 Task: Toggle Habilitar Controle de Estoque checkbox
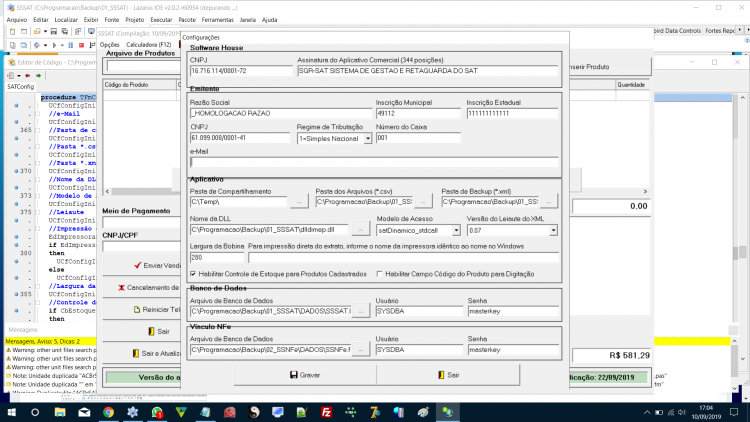click(x=193, y=274)
